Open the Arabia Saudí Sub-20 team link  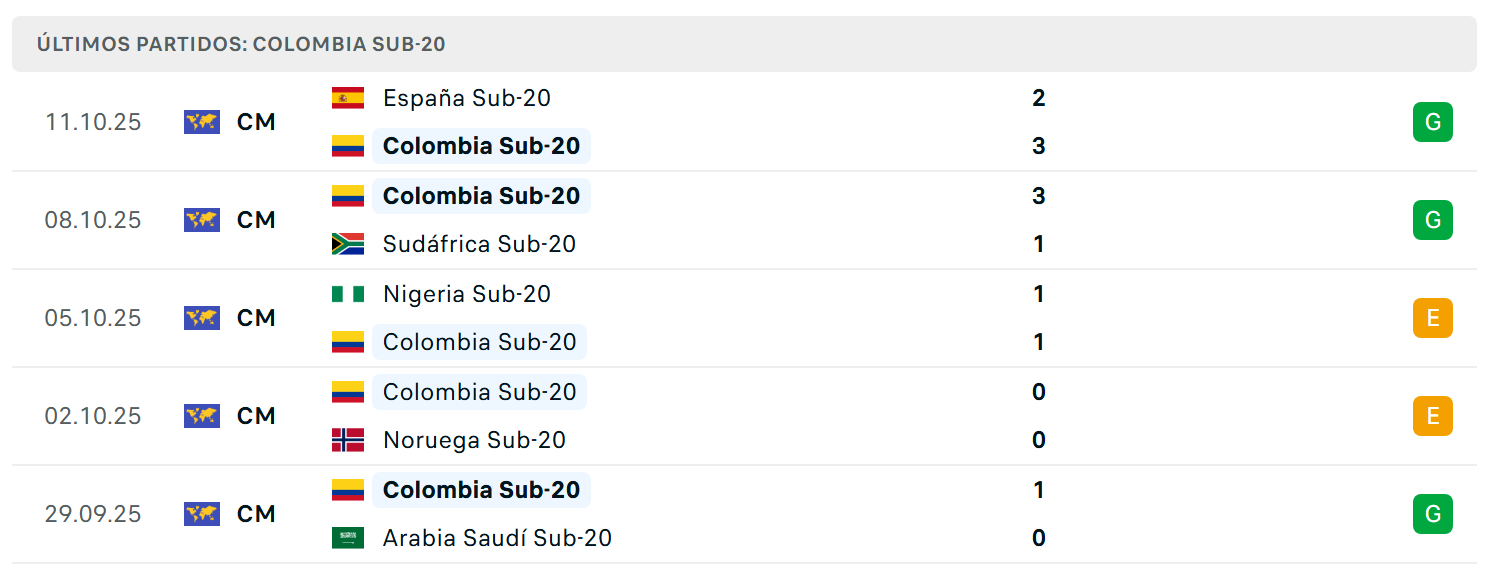(497, 538)
